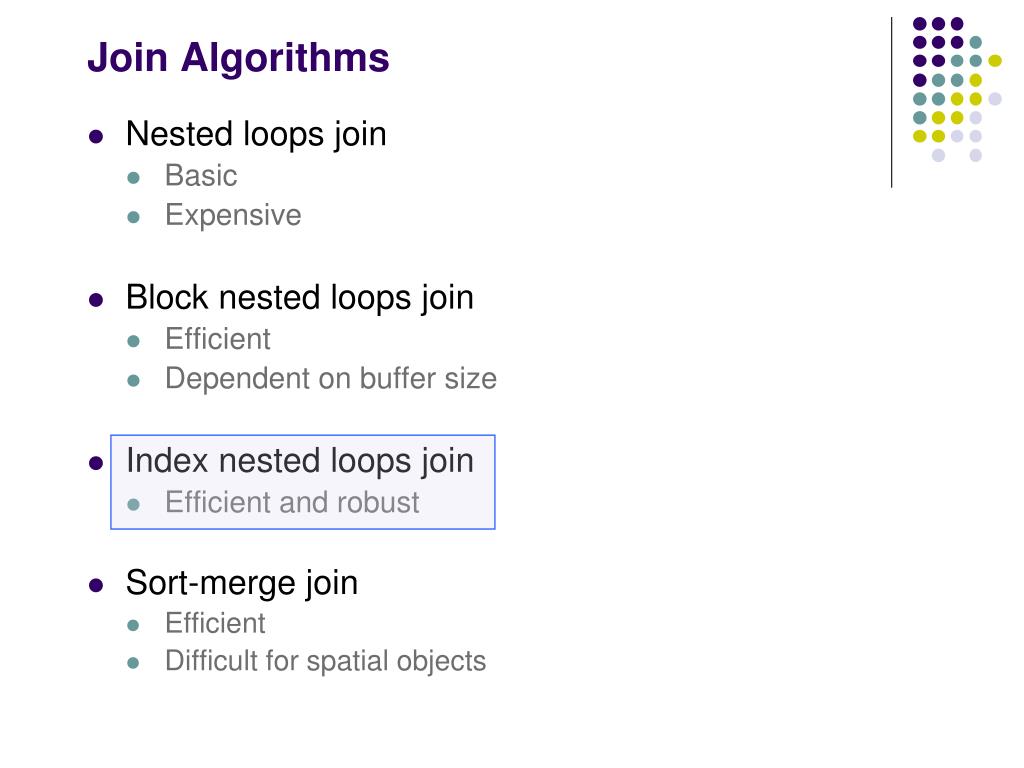Click Efficient under Sort-merge join
Image resolution: width=1024 pixels, height=768 pixels.
pos(216,623)
